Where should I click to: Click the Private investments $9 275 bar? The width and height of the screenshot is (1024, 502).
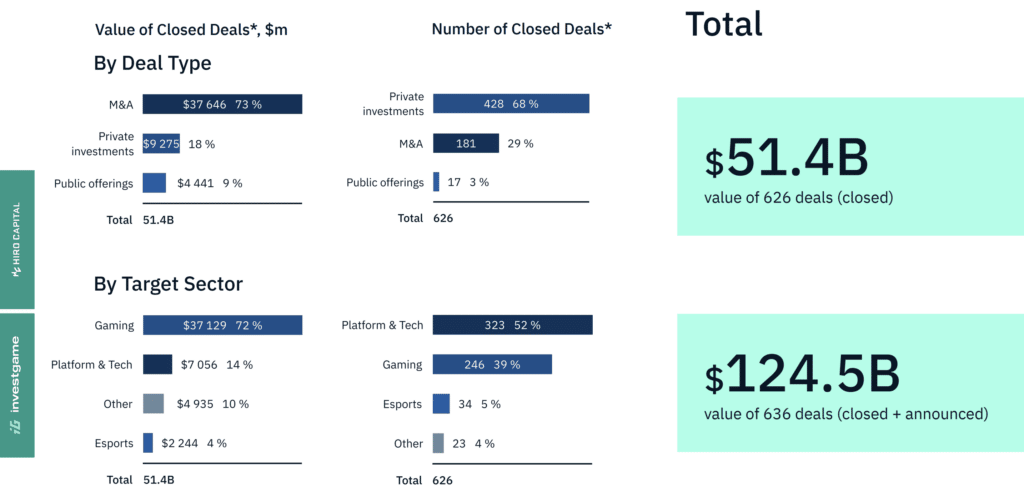click(161, 144)
